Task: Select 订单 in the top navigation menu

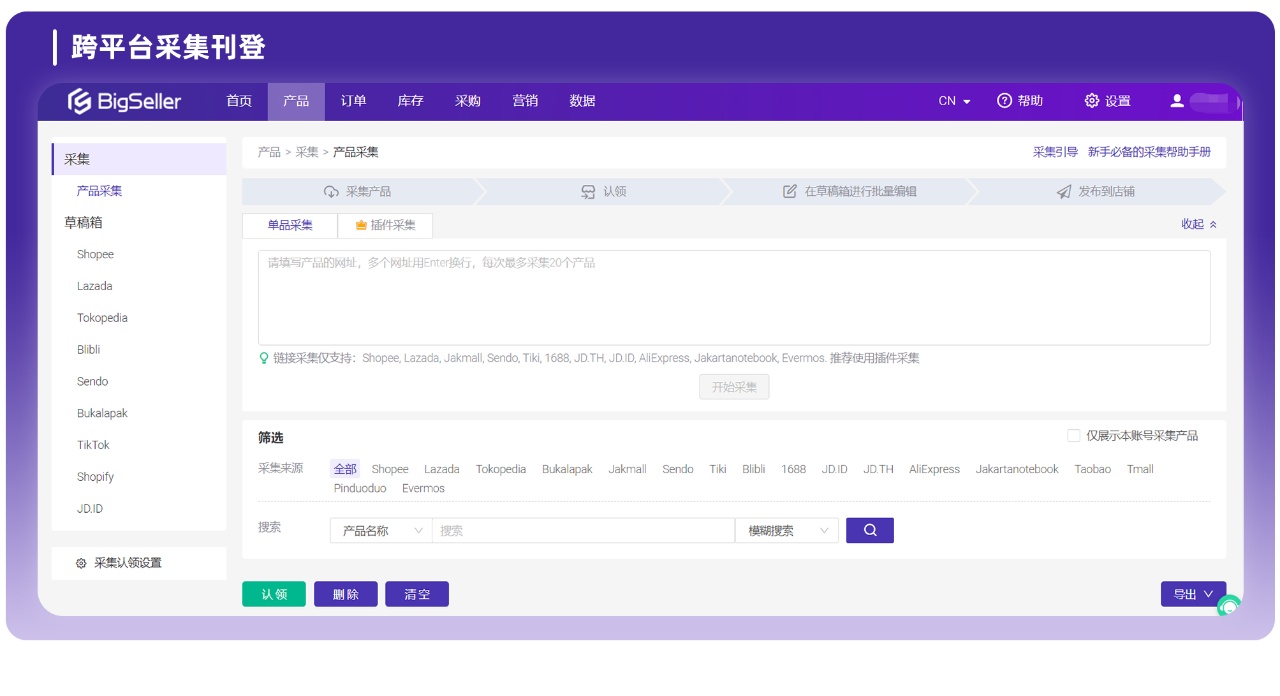Action: [356, 101]
